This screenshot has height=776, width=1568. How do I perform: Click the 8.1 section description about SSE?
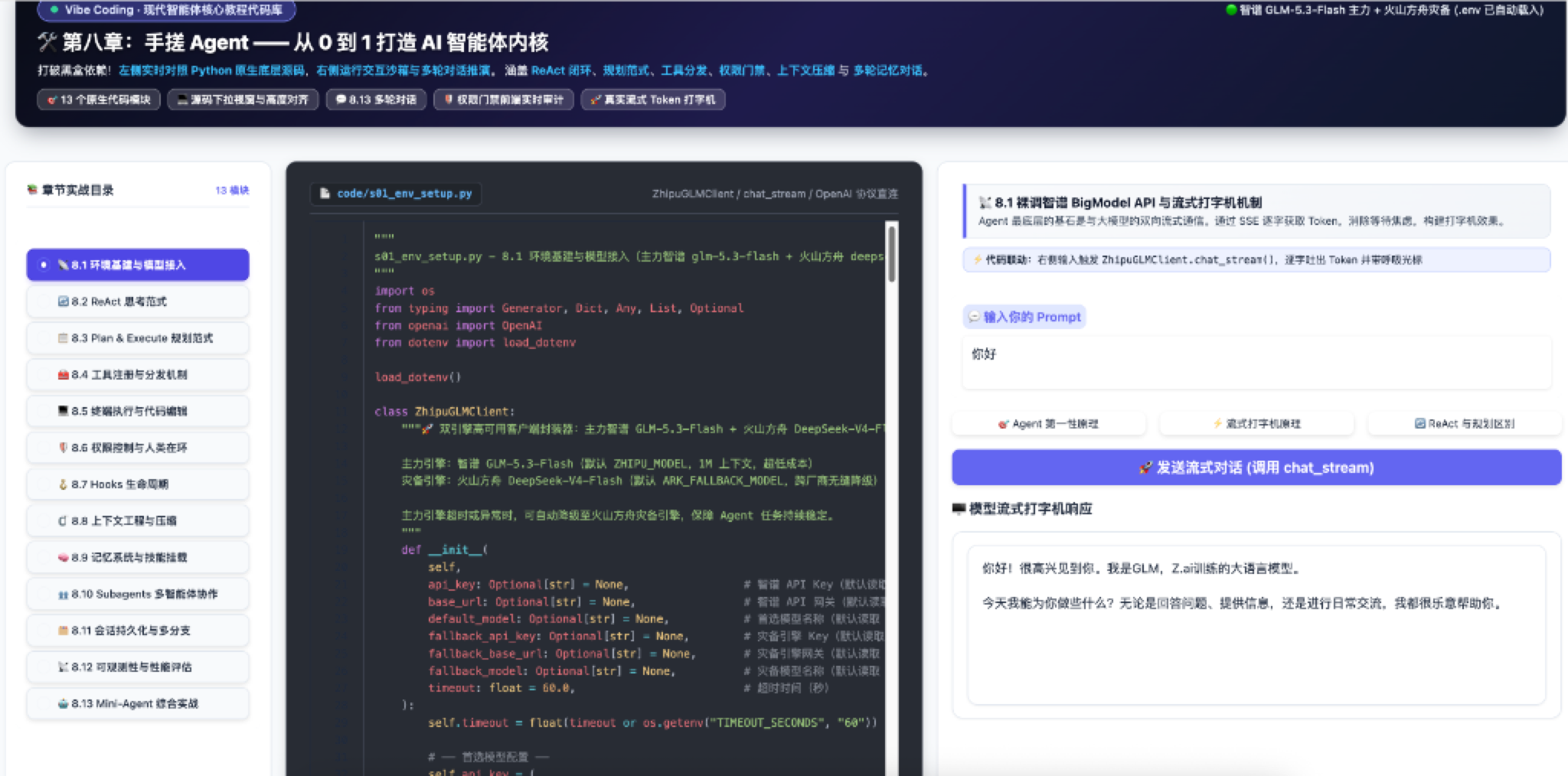(1242, 221)
